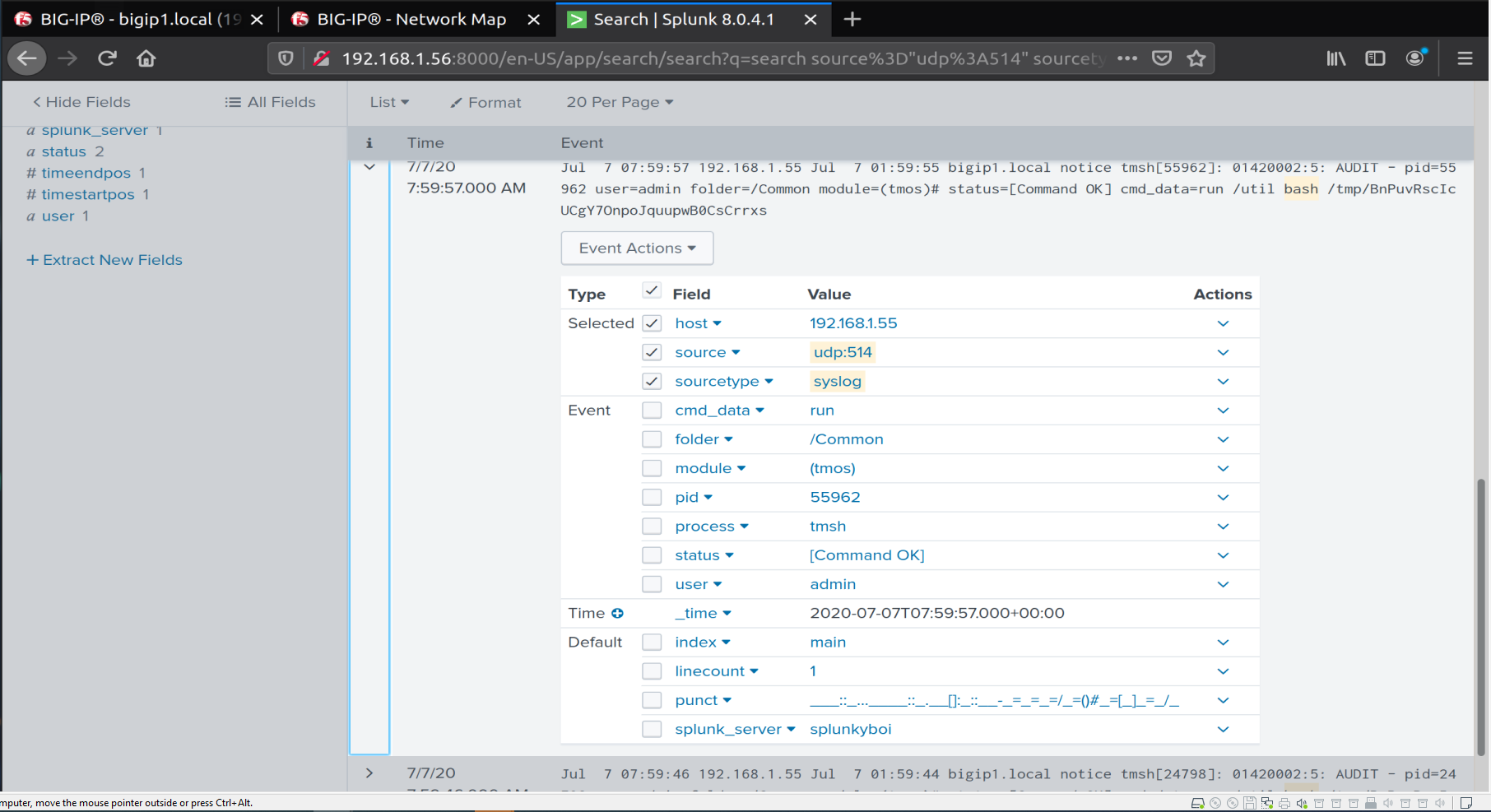Open All Fields dialog
The height and width of the screenshot is (812, 1491).
[x=270, y=102]
